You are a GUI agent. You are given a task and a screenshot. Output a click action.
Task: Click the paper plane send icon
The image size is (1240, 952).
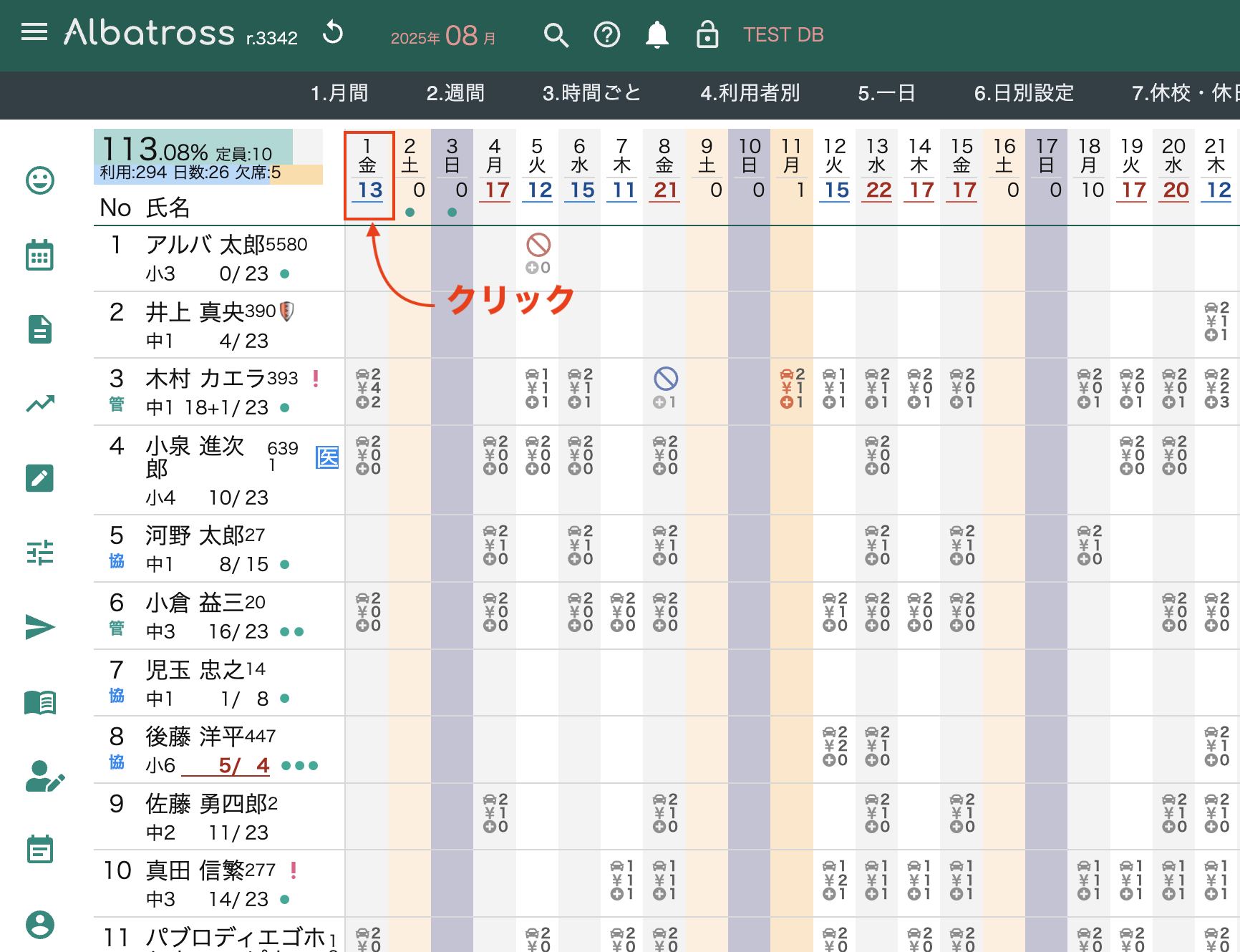tap(40, 627)
